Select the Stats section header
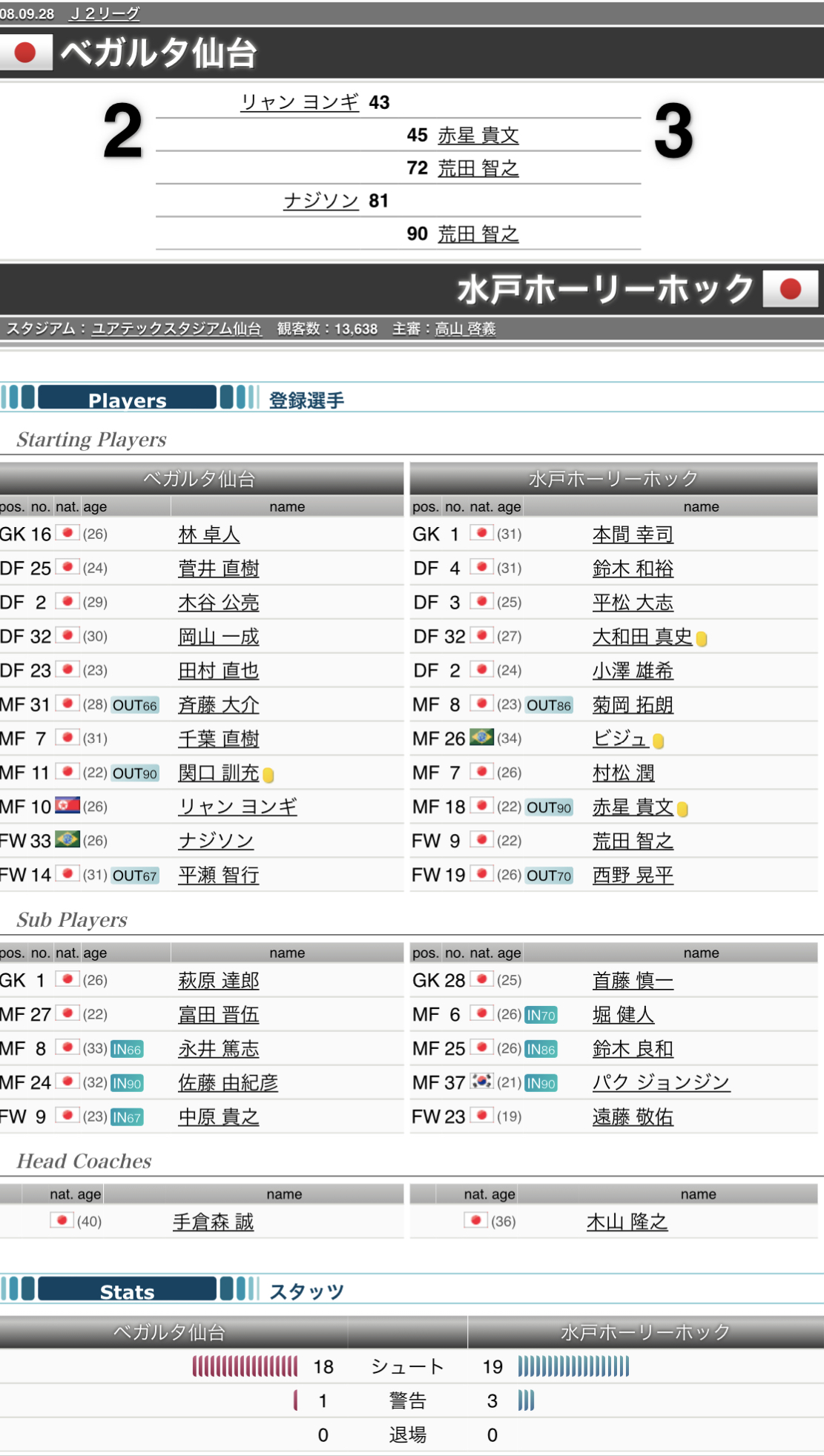The width and height of the screenshot is (824, 1456). click(x=127, y=1291)
